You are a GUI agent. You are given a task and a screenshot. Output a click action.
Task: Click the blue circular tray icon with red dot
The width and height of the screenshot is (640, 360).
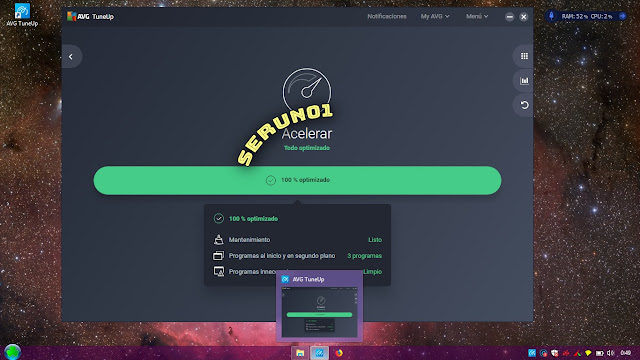[x=543, y=353]
